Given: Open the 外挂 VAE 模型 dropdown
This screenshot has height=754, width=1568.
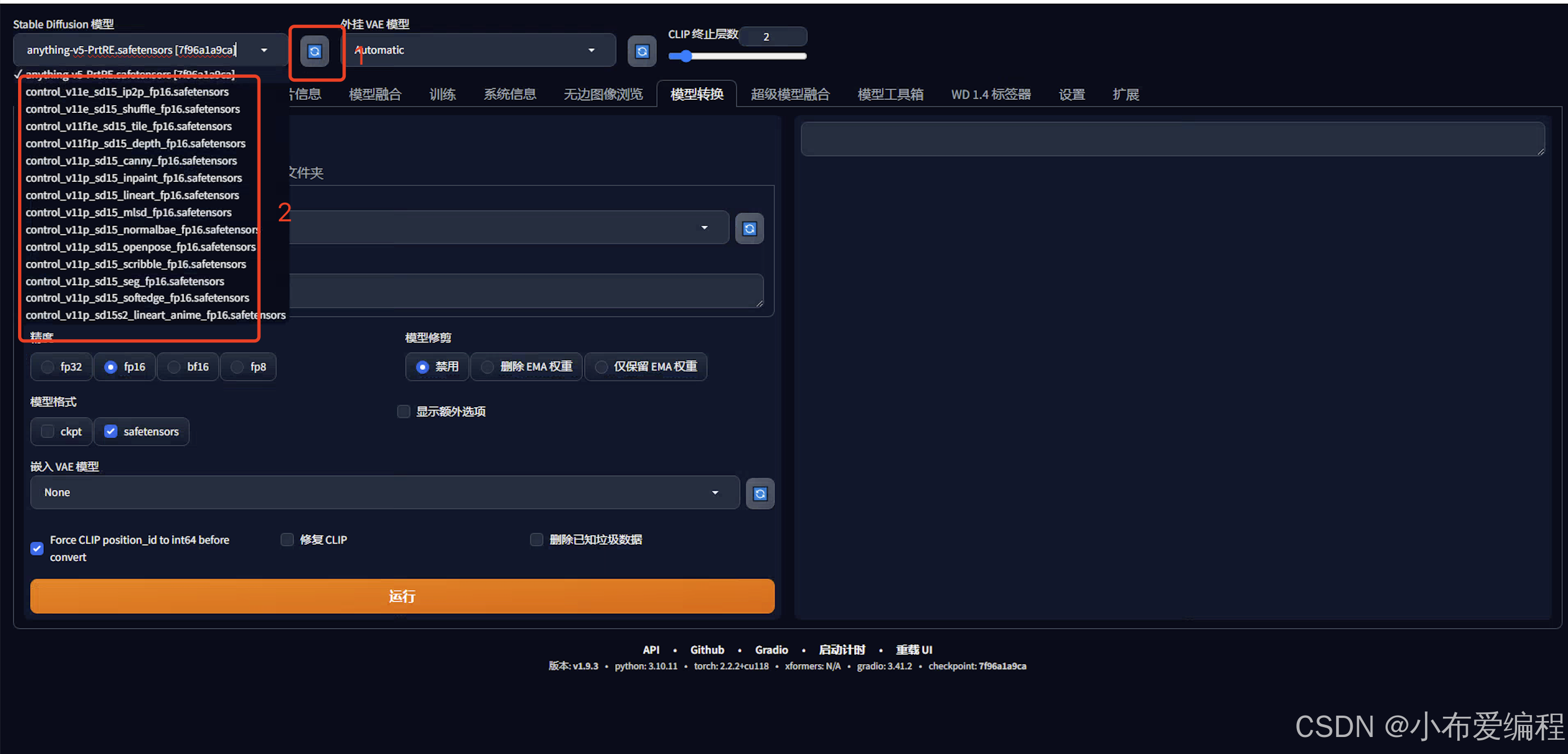Looking at the screenshot, I should pos(475,50).
